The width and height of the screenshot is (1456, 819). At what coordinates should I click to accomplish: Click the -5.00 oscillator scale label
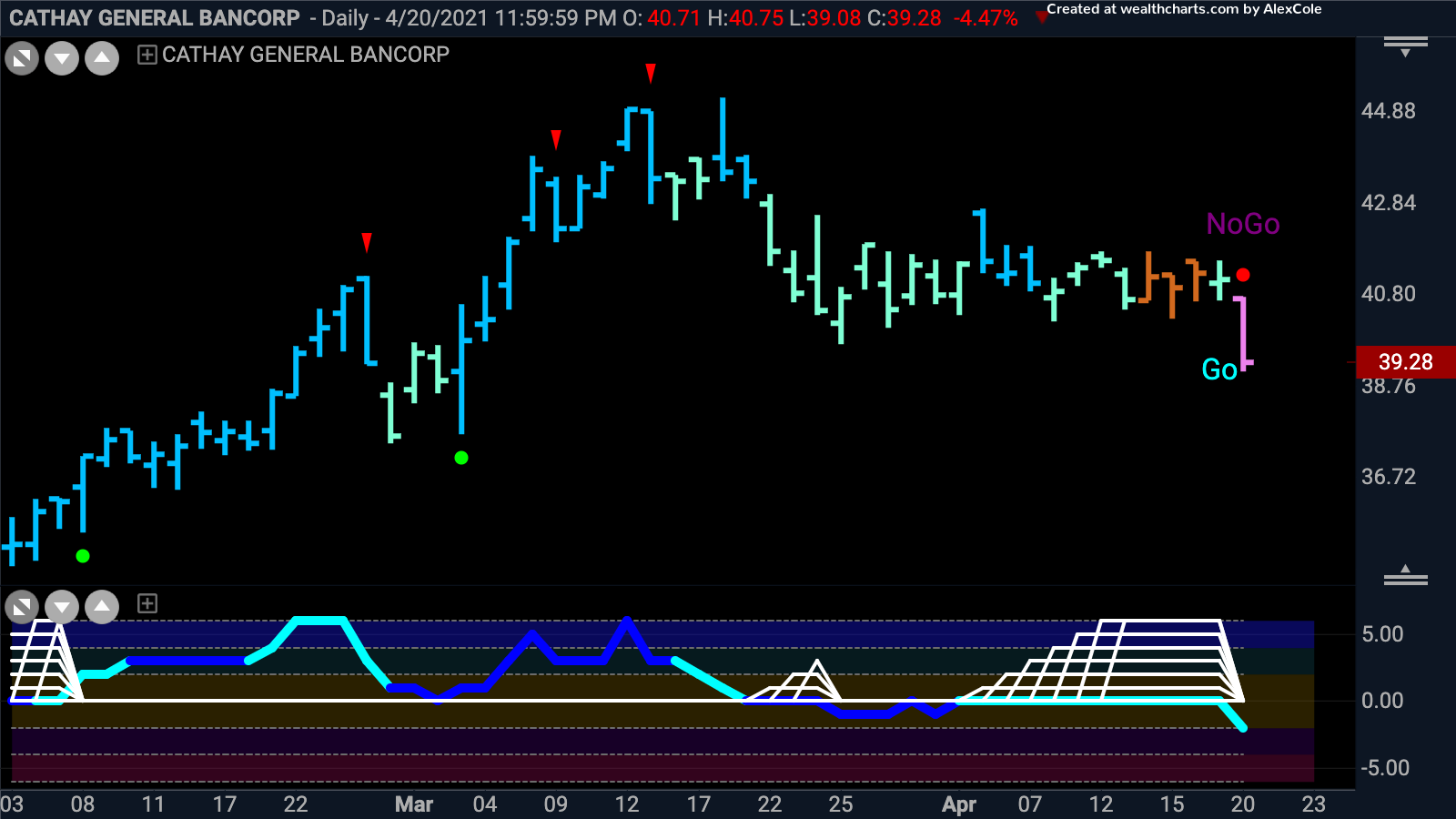click(x=1385, y=768)
